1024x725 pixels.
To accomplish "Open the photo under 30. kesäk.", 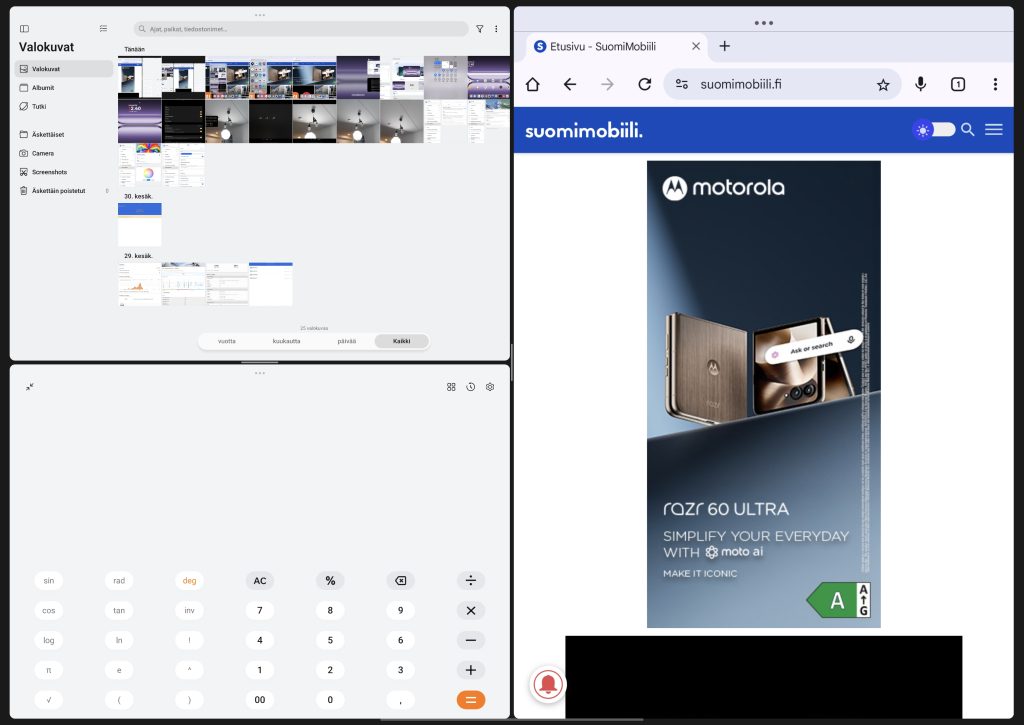I will point(140,224).
